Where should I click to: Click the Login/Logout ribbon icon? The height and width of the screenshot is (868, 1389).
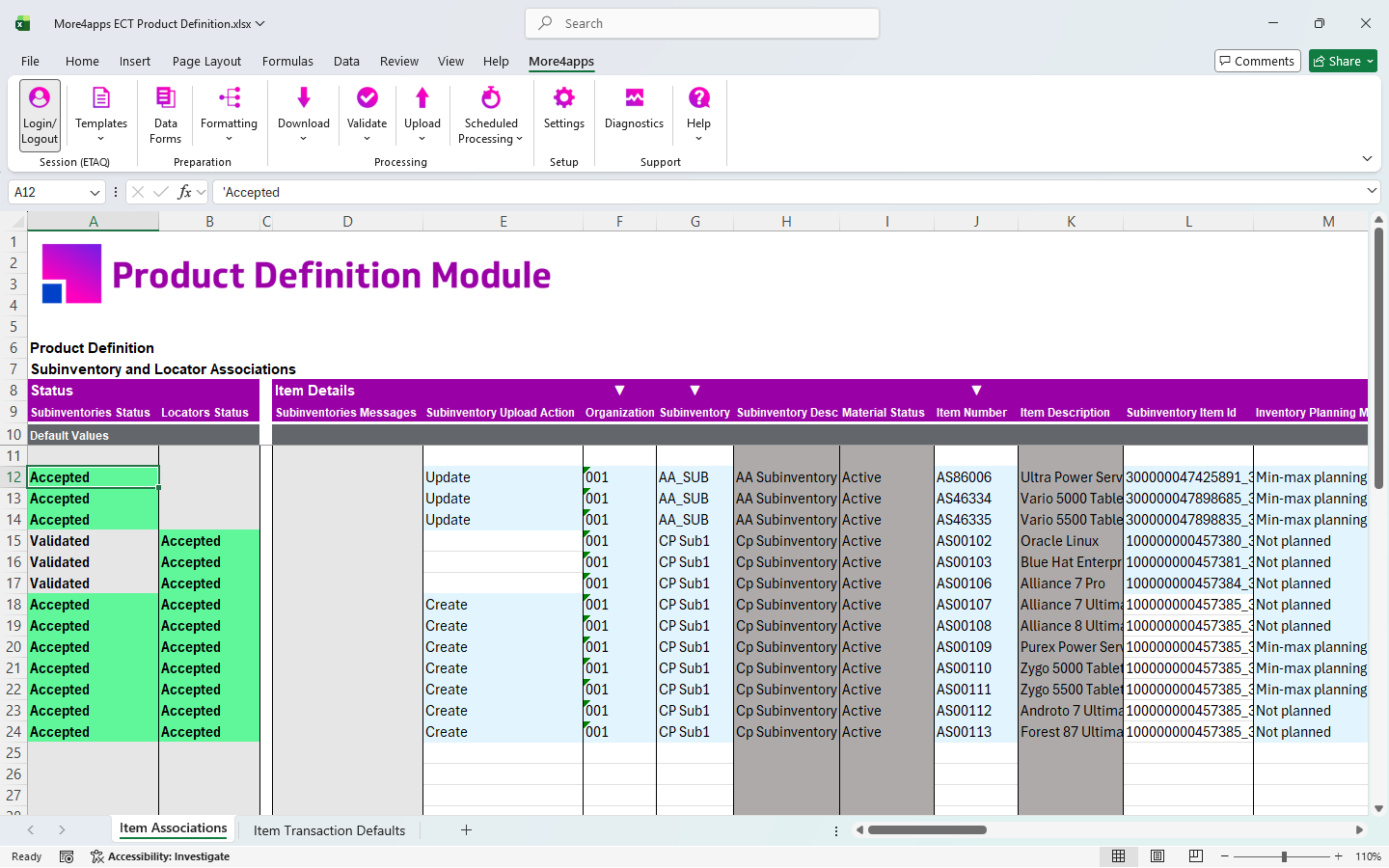coord(40,98)
